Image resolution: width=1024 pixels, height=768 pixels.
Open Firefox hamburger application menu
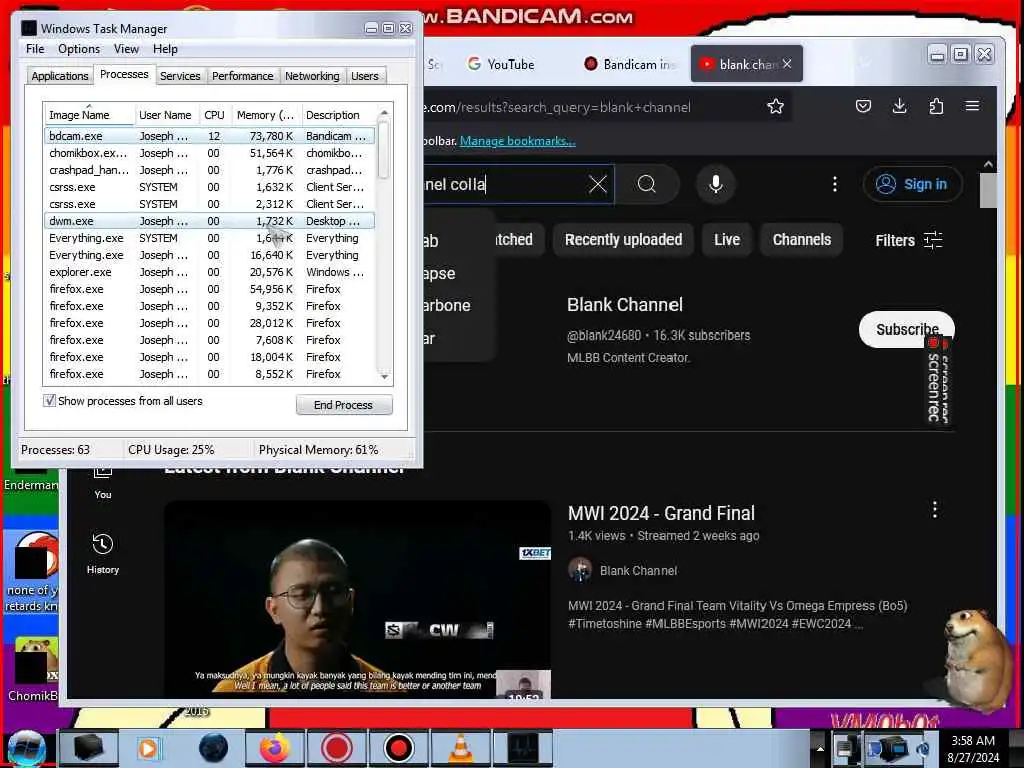972,106
